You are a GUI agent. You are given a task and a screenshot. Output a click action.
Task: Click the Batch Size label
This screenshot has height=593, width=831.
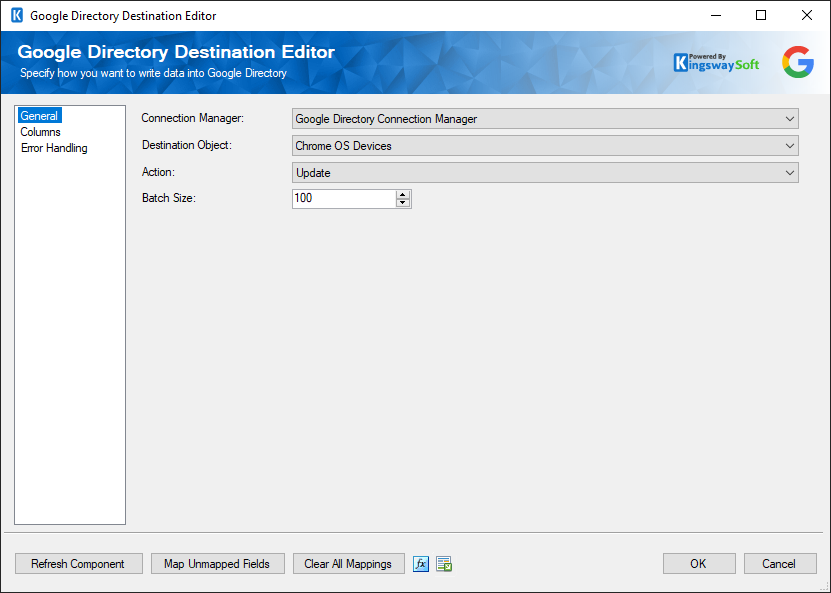pos(169,198)
